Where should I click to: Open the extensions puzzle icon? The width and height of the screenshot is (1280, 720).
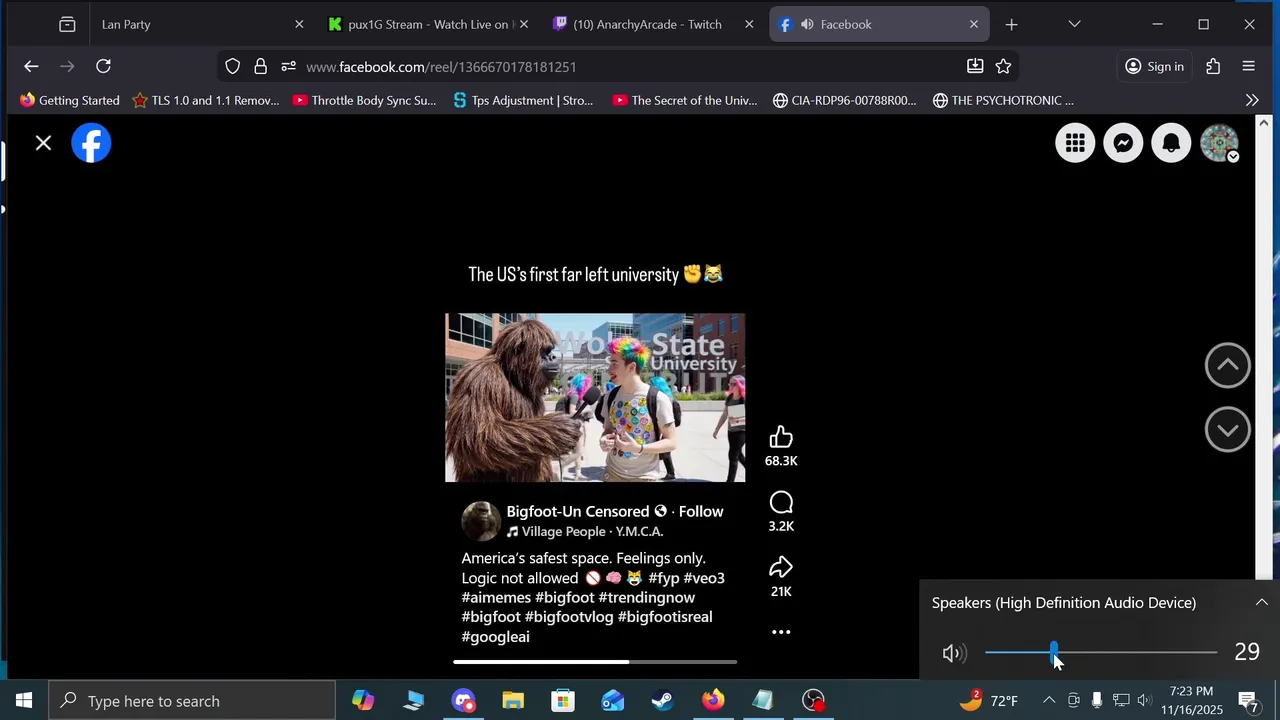[x=1213, y=66]
